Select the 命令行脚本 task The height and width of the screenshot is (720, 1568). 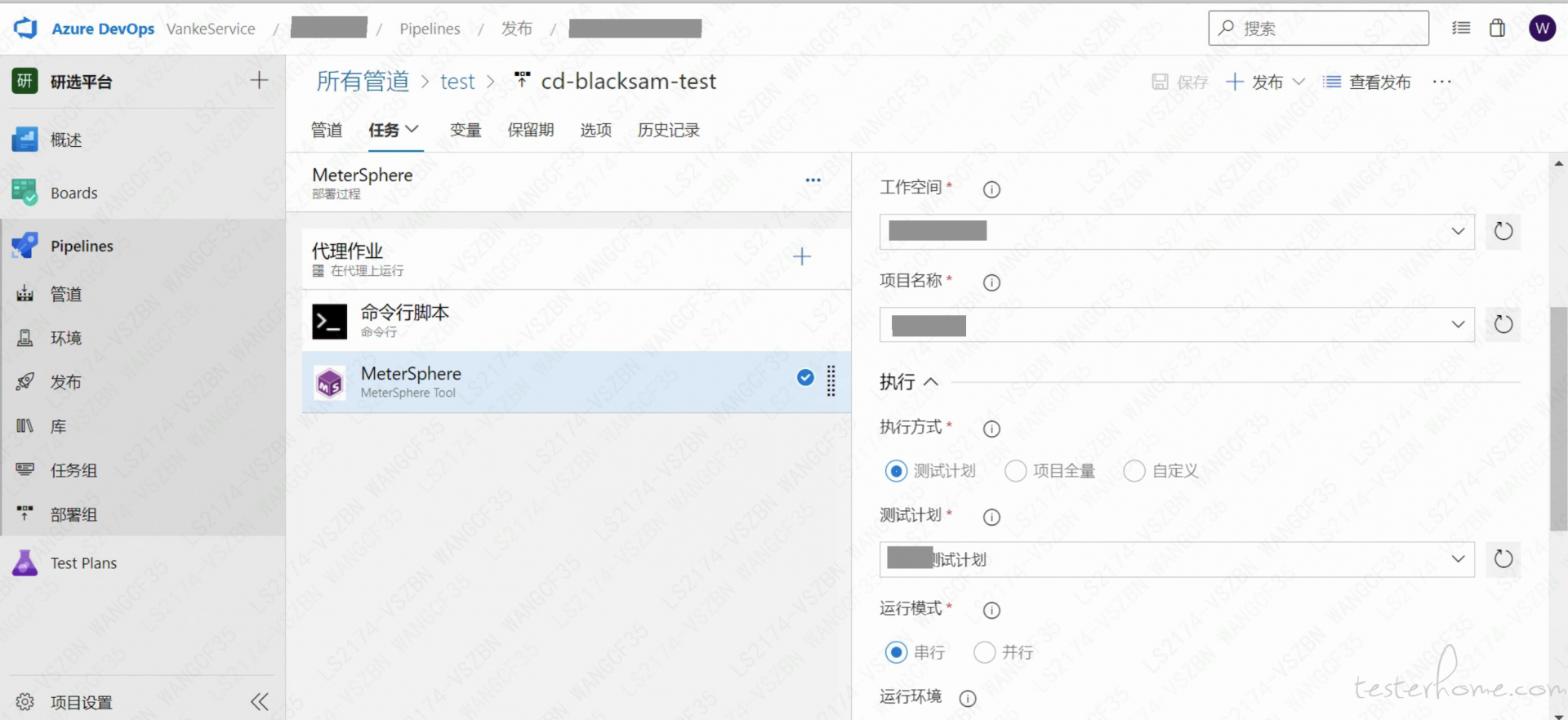[577, 321]
